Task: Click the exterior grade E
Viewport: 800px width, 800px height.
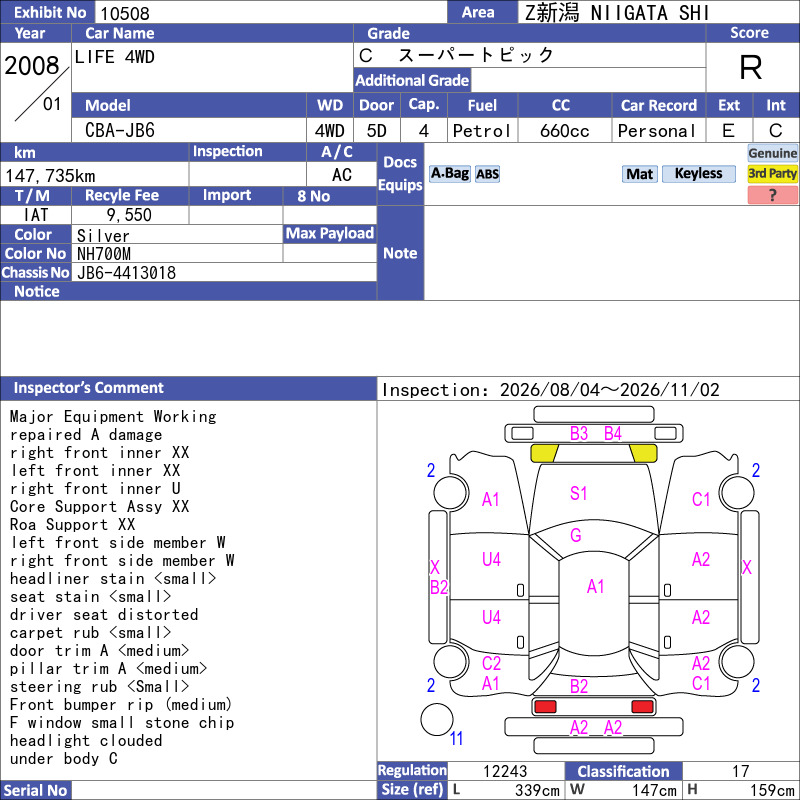Action: click(729, 131)
